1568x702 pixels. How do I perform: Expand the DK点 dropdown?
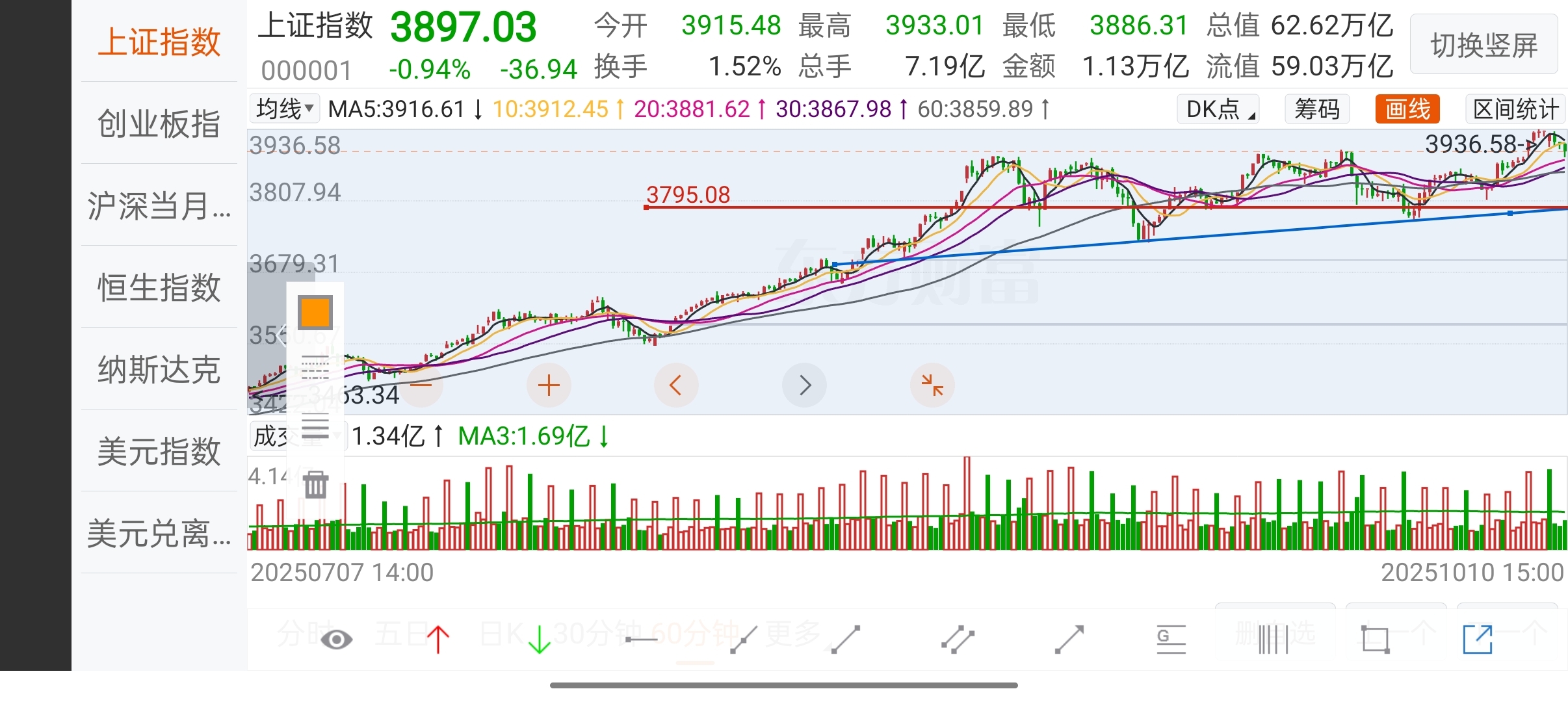[x=1218, y=109]
